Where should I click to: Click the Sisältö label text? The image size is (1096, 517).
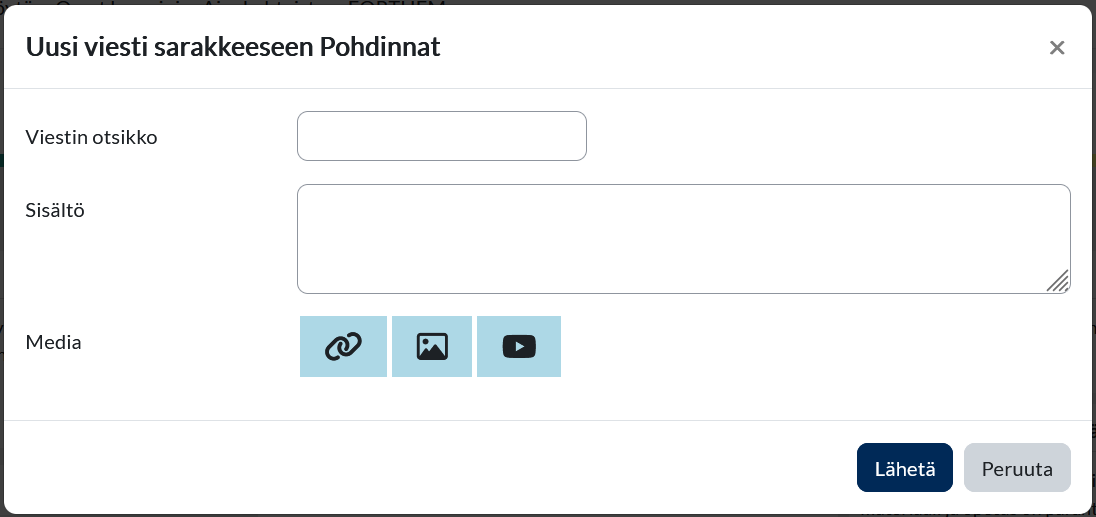pos(55,210)
